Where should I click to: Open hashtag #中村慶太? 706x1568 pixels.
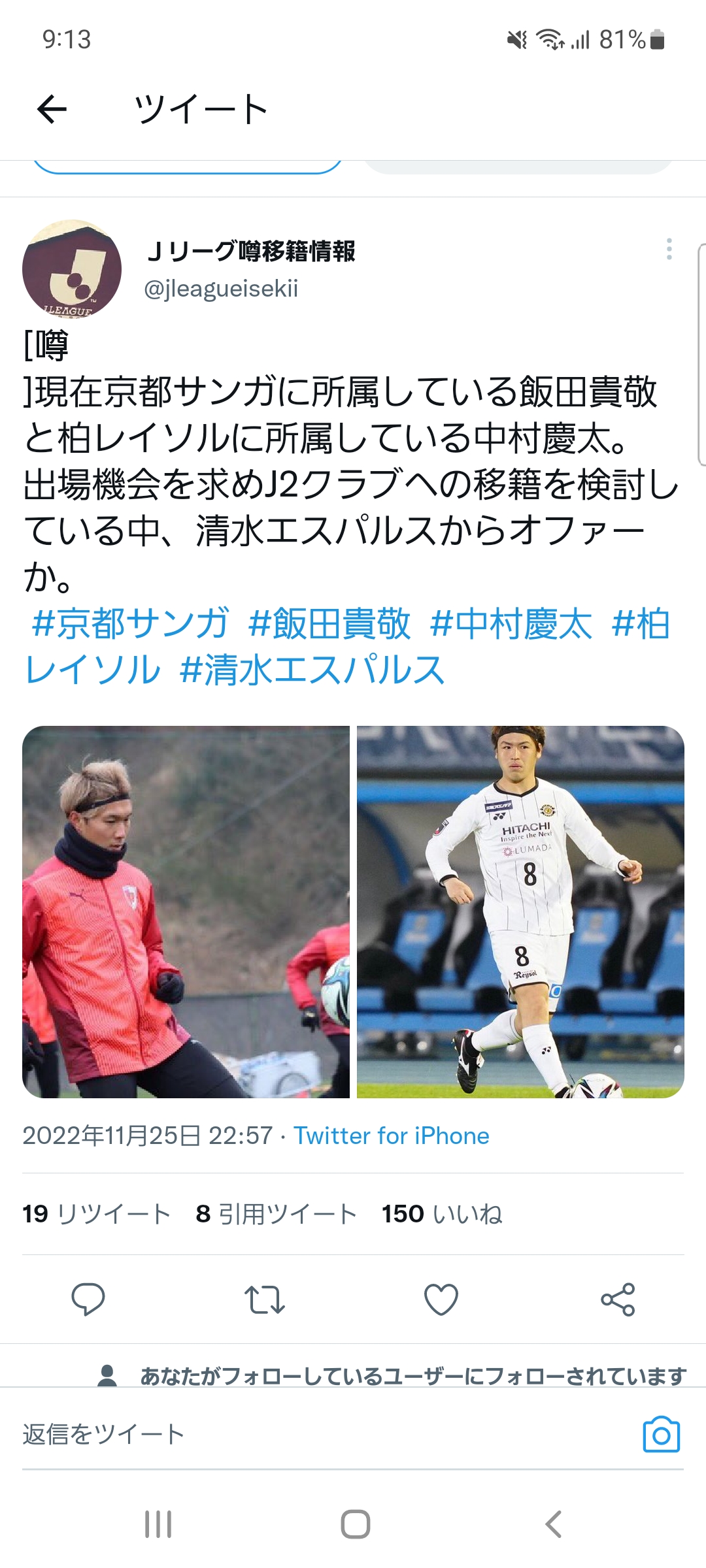[x=511, y=623]
